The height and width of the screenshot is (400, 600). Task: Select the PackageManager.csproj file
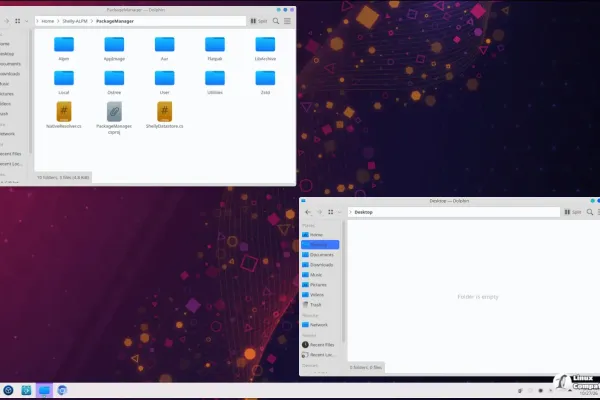click(x=114, y=118)
